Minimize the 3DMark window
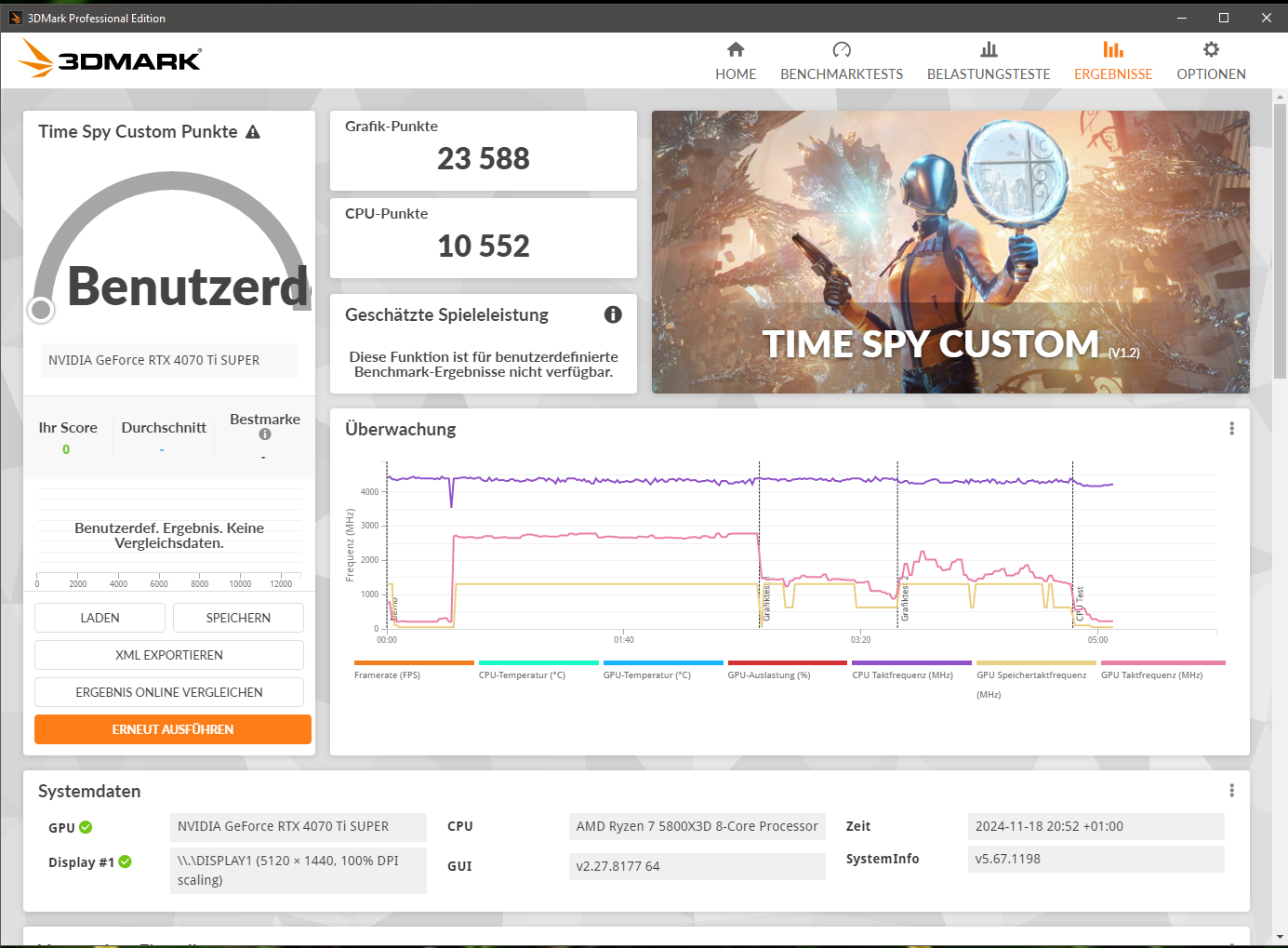Screen dimensions: 1288x948 click(1182, 18)
